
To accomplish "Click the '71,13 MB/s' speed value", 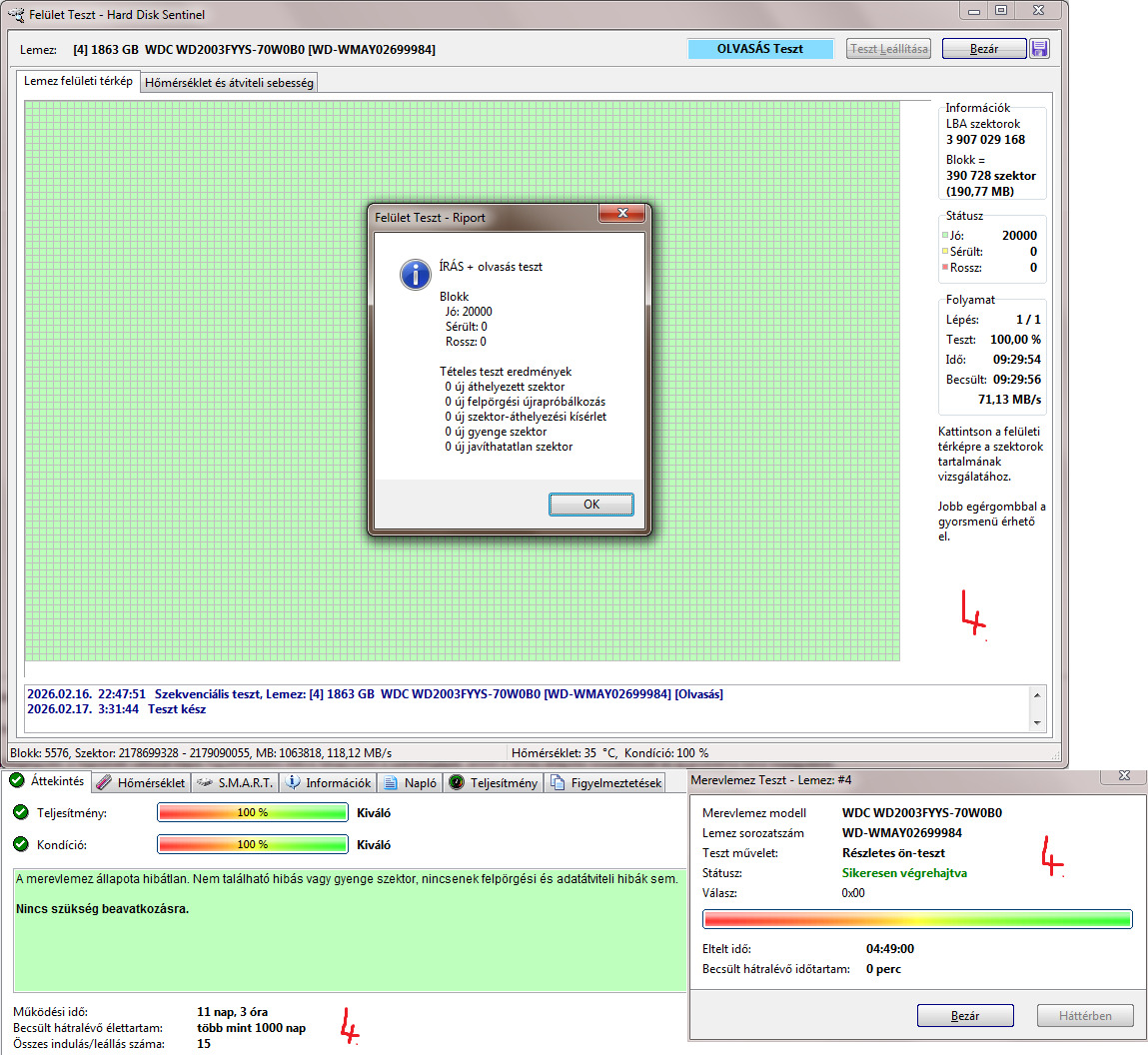I will pos(1009,400).
